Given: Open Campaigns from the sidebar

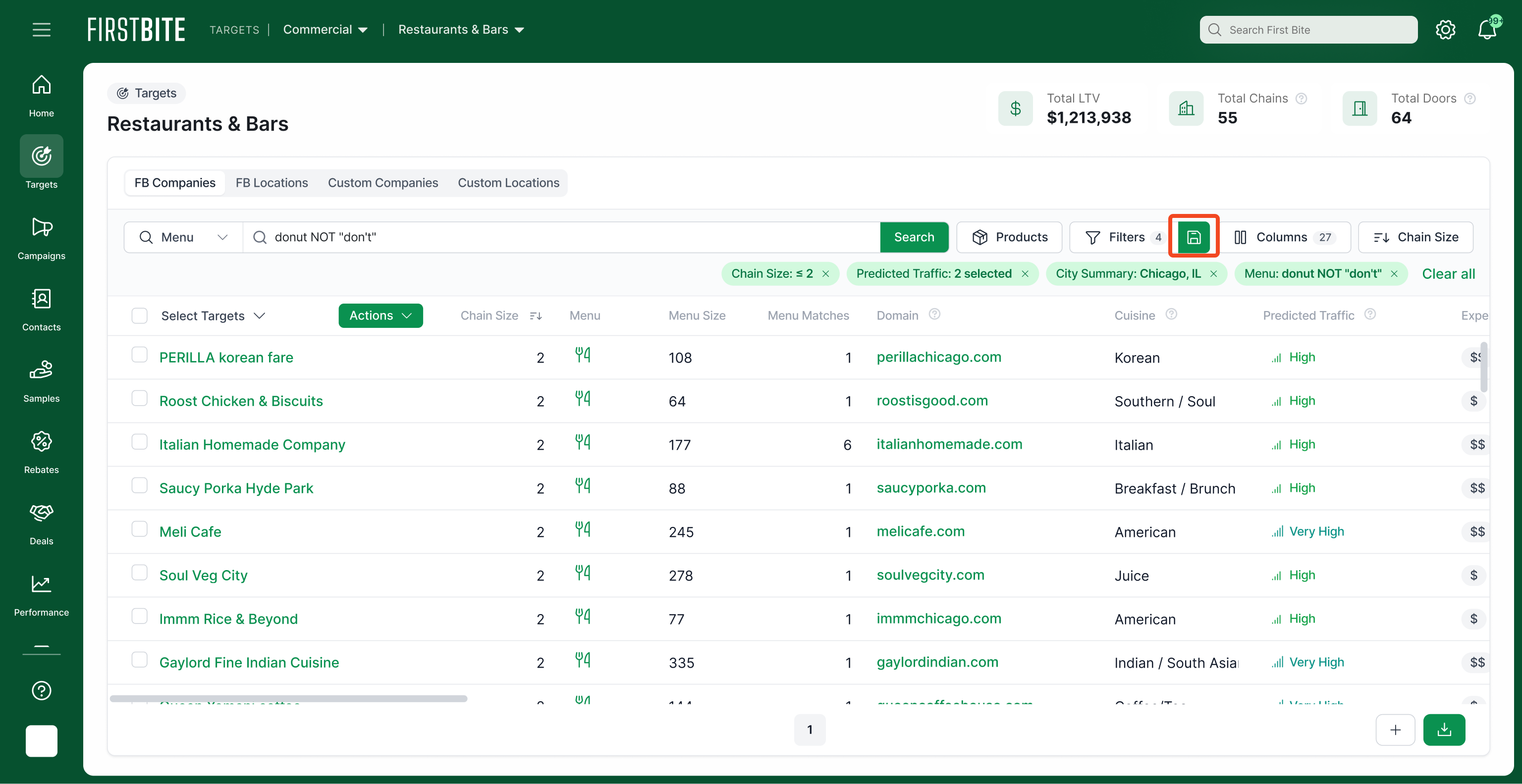Looking at the screenshot, I should click(41, 238).
